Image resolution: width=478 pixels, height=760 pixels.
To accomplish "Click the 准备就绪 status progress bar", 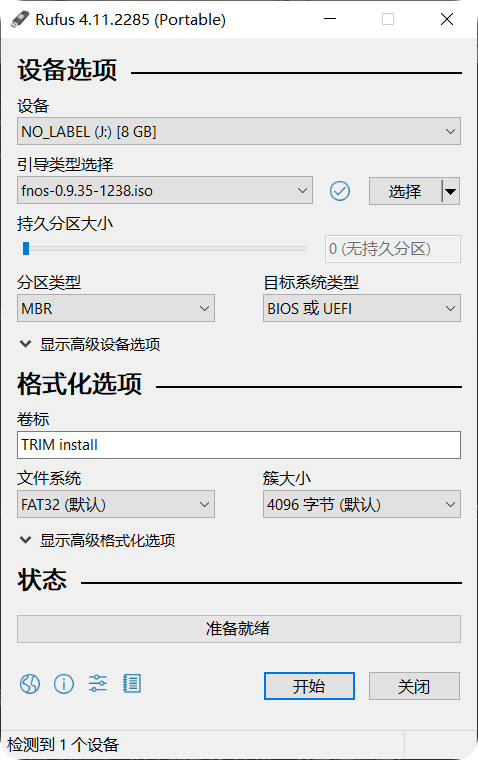I will click(x=239, y=629).
